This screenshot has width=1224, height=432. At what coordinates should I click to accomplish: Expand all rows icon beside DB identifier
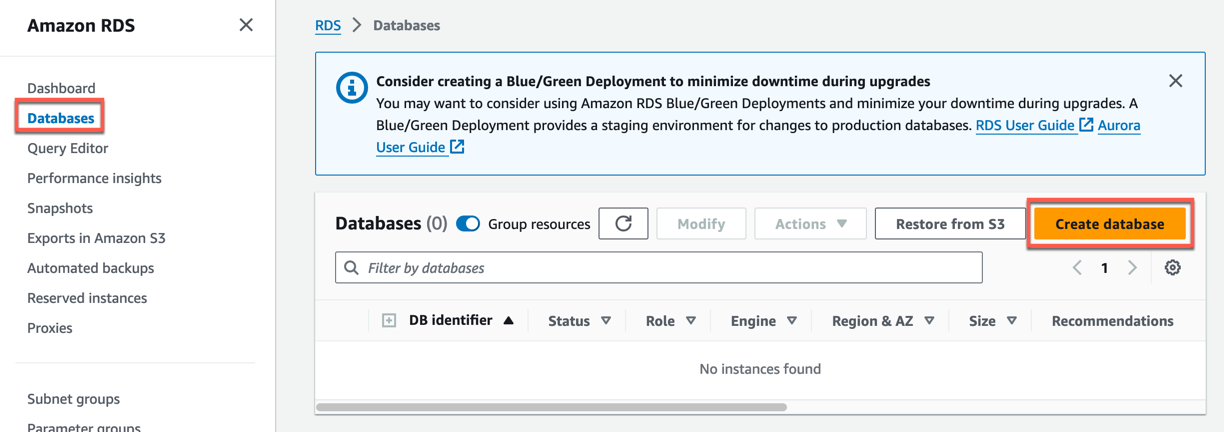(x=389, y=321)
